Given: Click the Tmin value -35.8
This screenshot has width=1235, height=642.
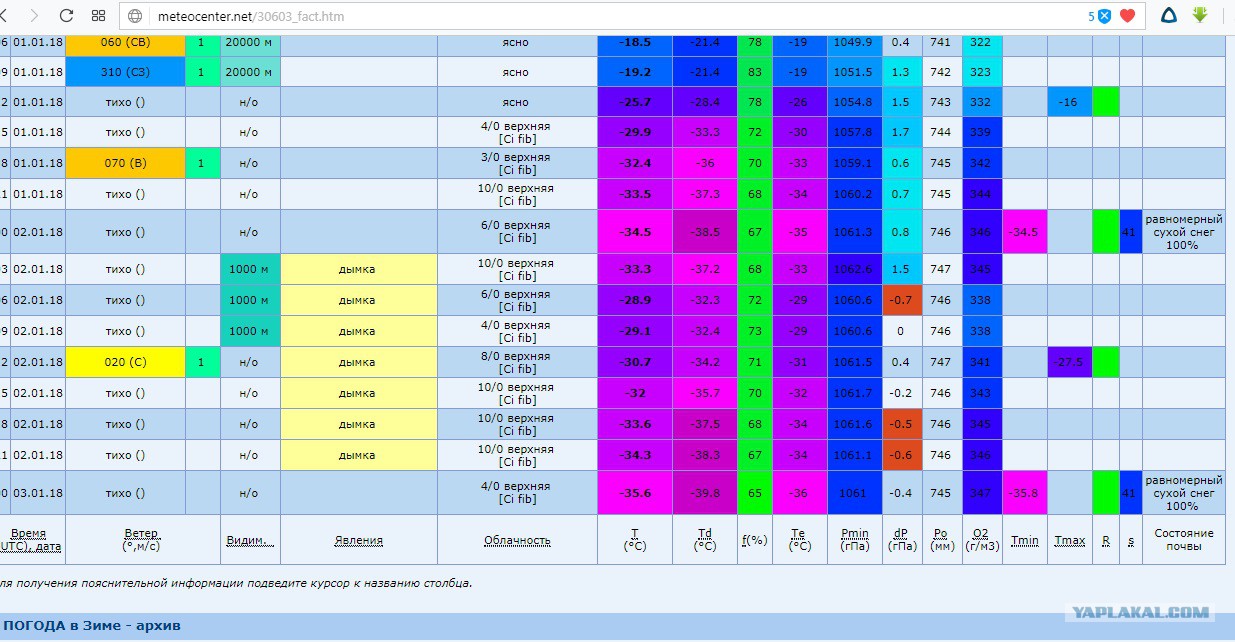Looking at the screenshot, I should [x=1025, y=493].
